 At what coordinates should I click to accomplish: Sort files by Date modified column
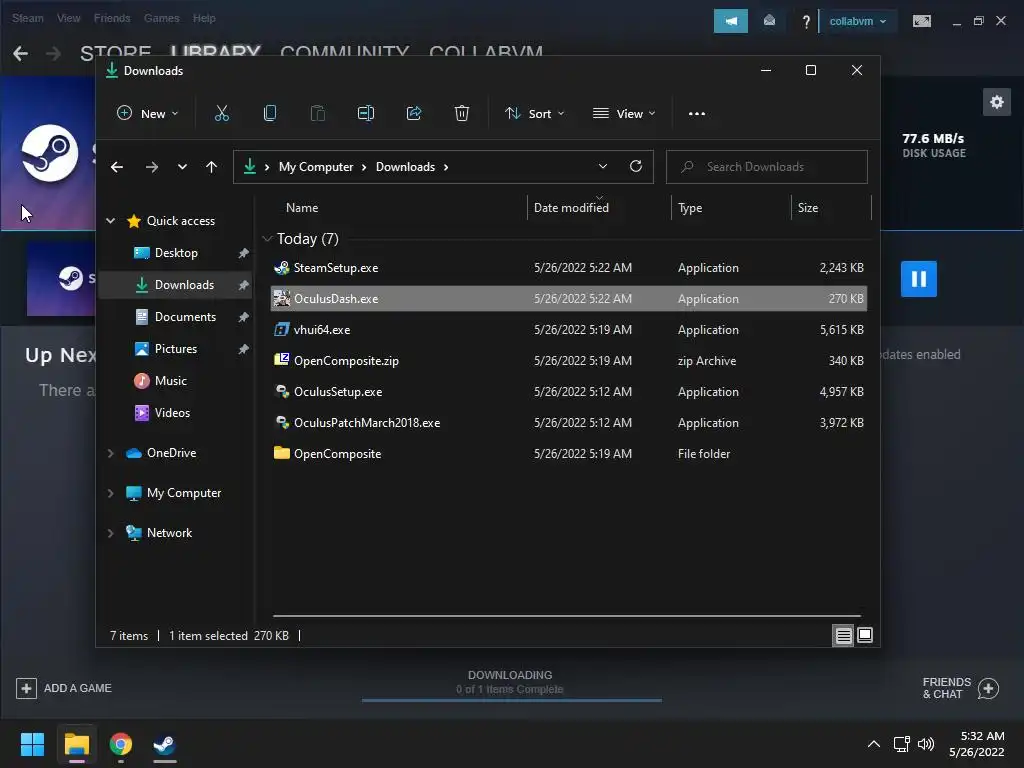pos(571,208)
